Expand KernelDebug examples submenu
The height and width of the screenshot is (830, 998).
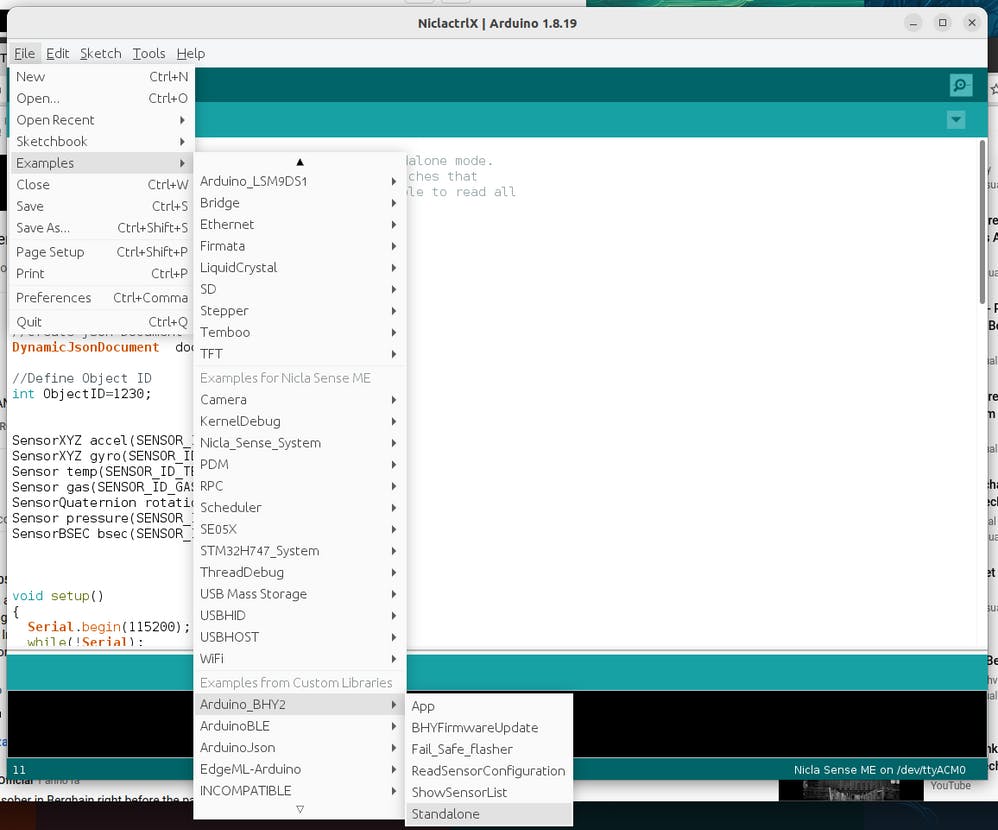[299, 421]
